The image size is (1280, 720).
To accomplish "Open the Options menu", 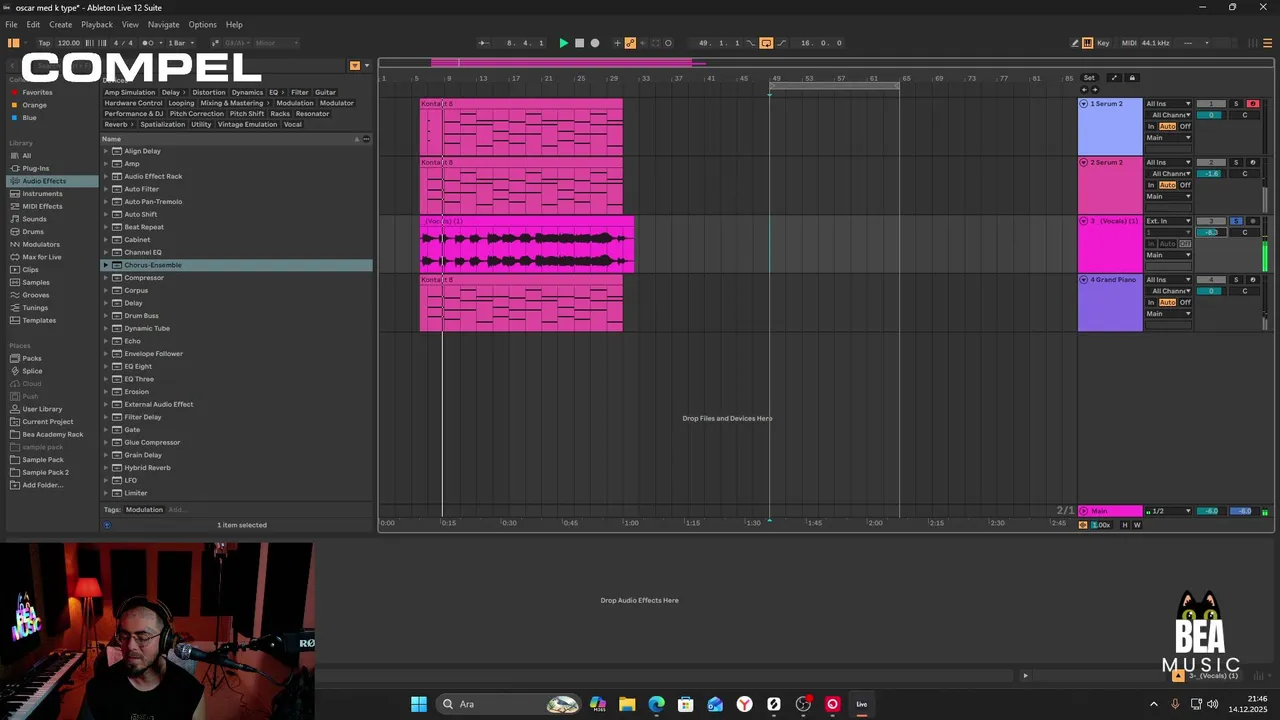I will [202, 25].
